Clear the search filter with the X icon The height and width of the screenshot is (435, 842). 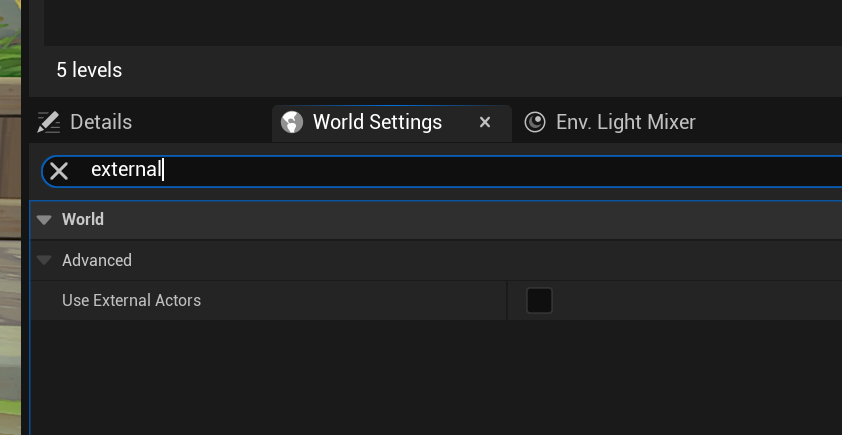coord(59,171)
